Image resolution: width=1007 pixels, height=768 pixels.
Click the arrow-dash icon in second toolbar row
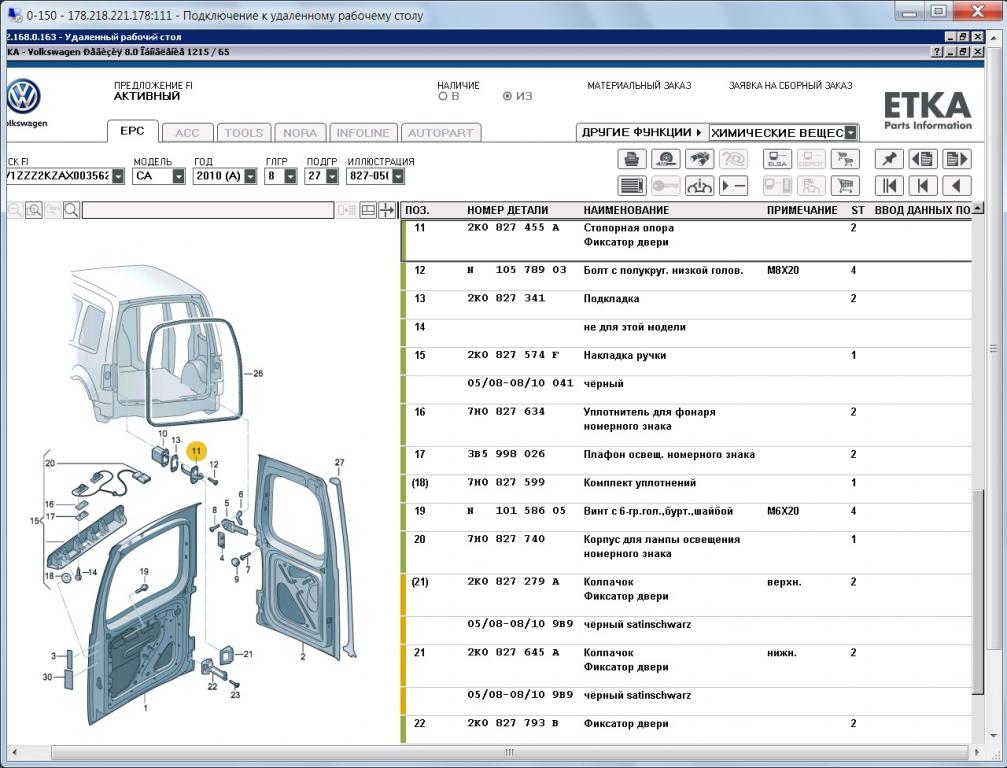[x=733, y=186]
